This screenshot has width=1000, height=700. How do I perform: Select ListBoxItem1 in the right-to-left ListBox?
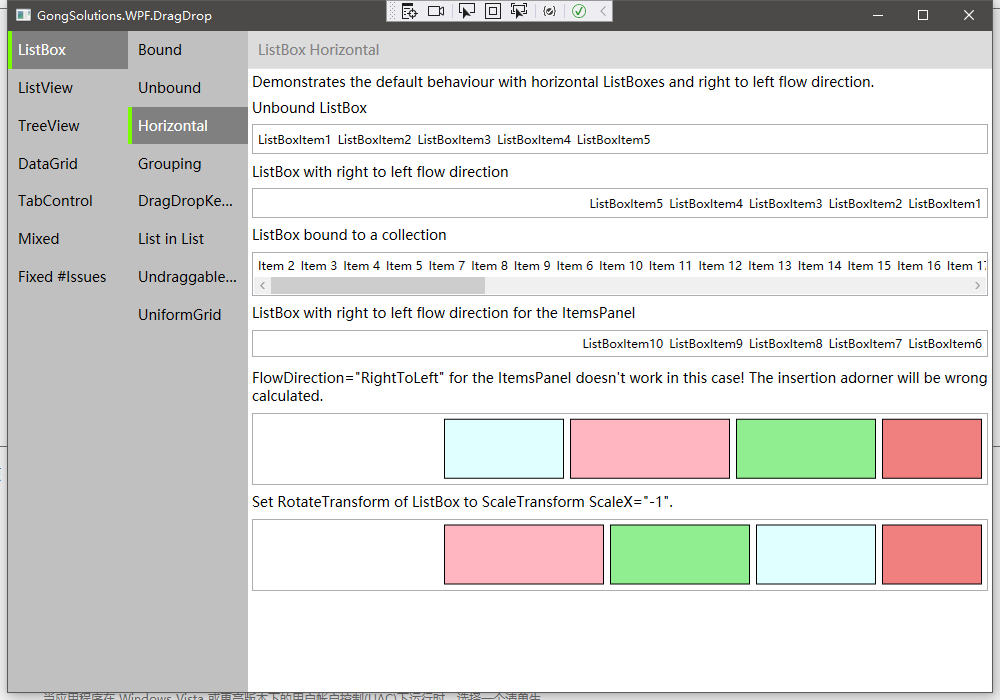945,204
